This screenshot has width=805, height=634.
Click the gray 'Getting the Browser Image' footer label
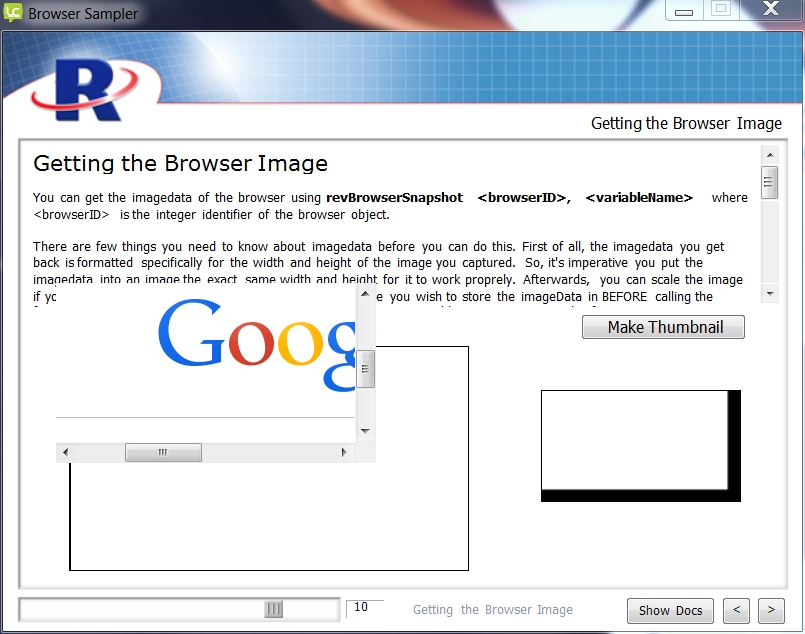pyautogui.click(x=493, y=610)
